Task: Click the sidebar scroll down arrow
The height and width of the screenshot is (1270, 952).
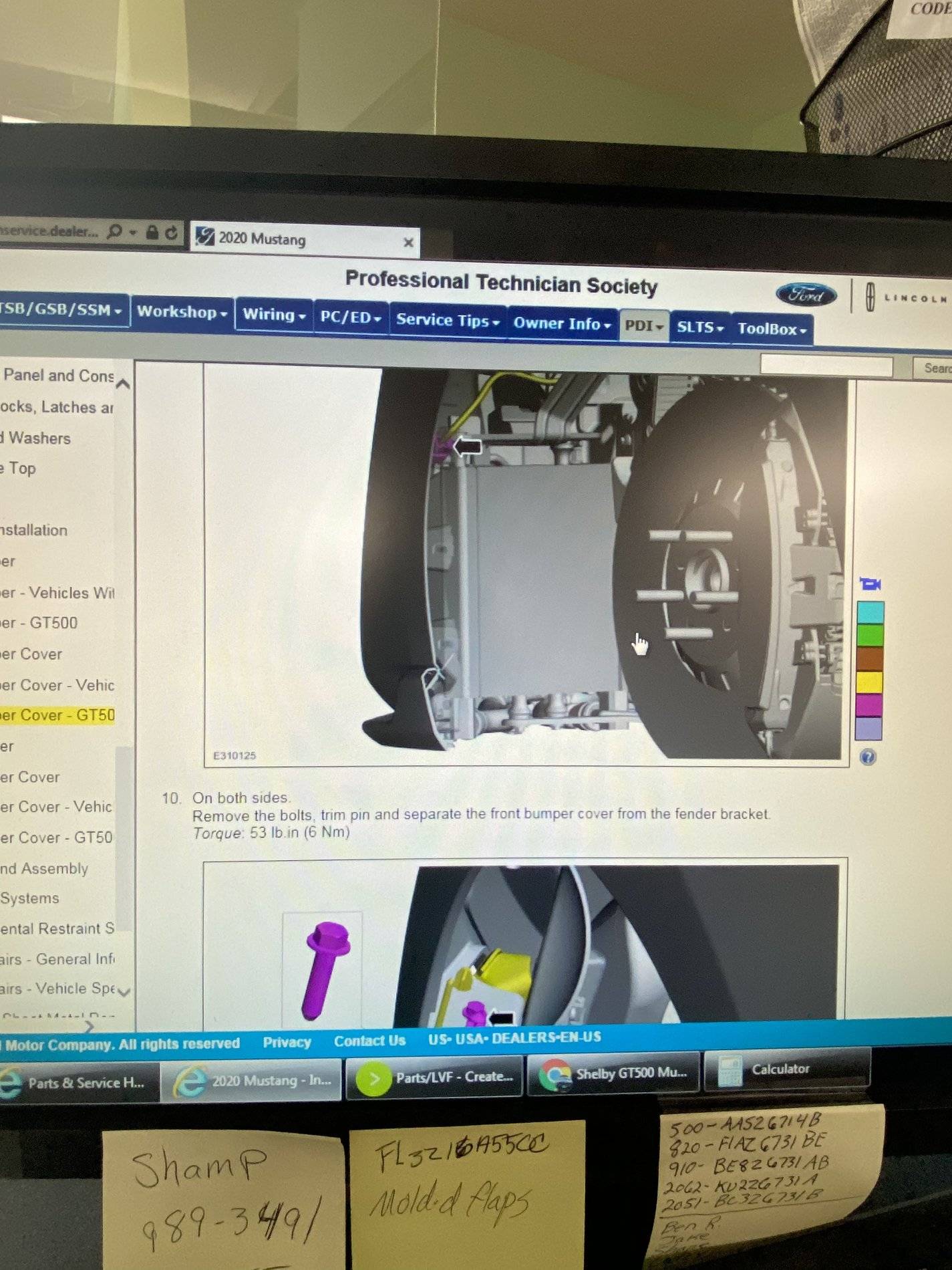Action: 124,991
